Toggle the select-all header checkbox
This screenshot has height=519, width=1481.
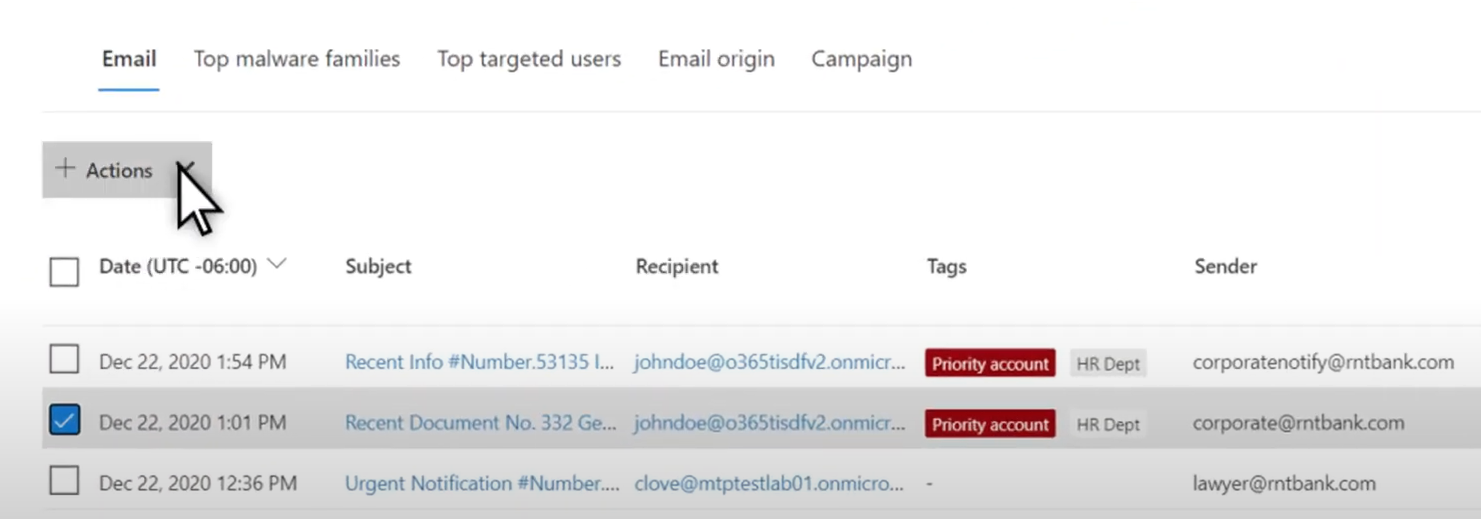(64, 271)
